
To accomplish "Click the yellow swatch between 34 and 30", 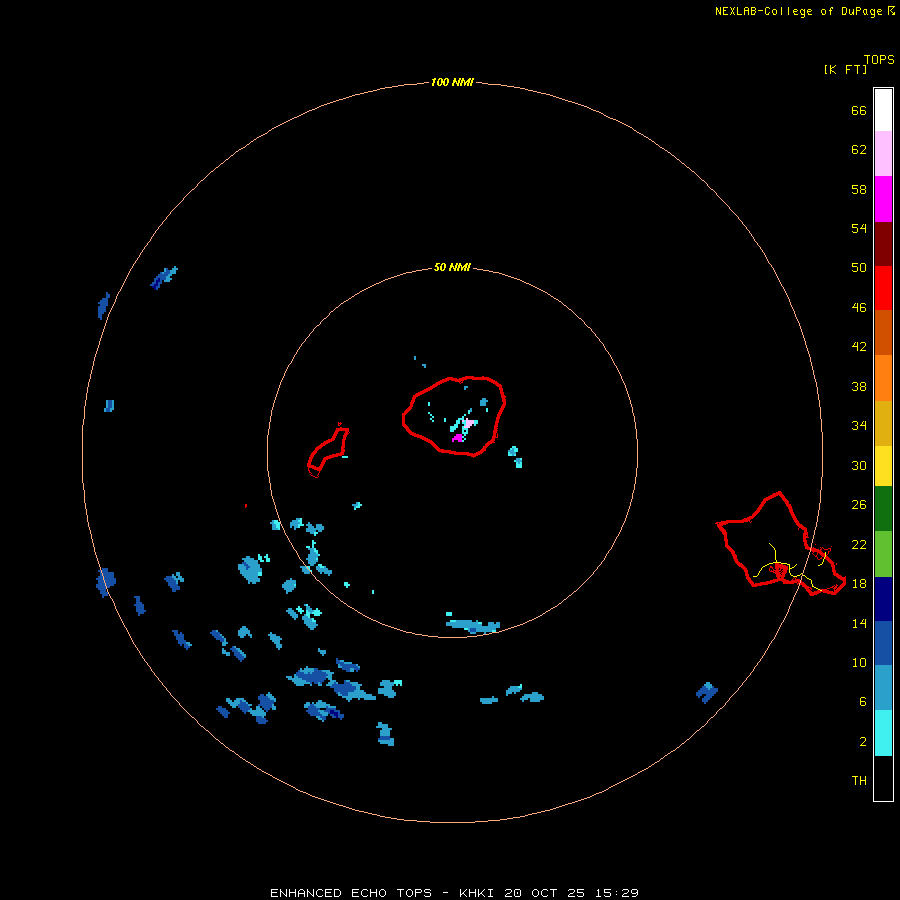I will pos(883,465).
